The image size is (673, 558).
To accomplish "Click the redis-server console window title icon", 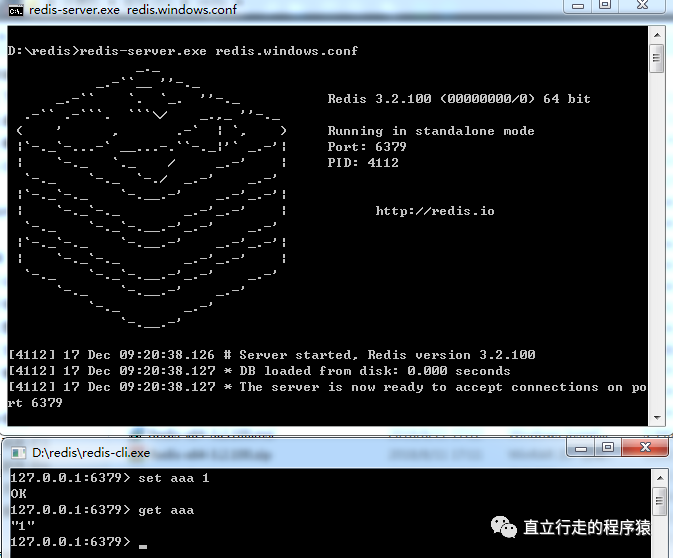I will coord(16,10).
